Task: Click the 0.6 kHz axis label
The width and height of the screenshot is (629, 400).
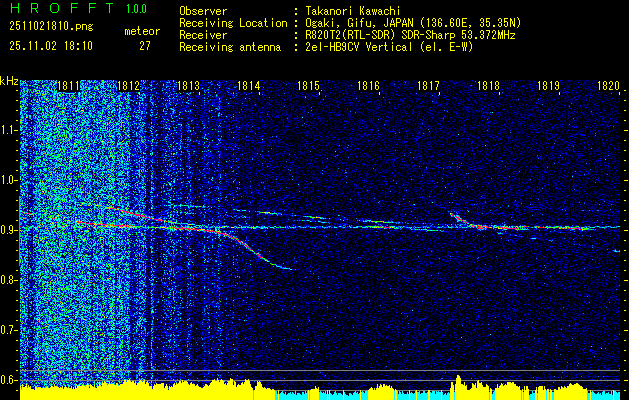Action: pos(8,380)
